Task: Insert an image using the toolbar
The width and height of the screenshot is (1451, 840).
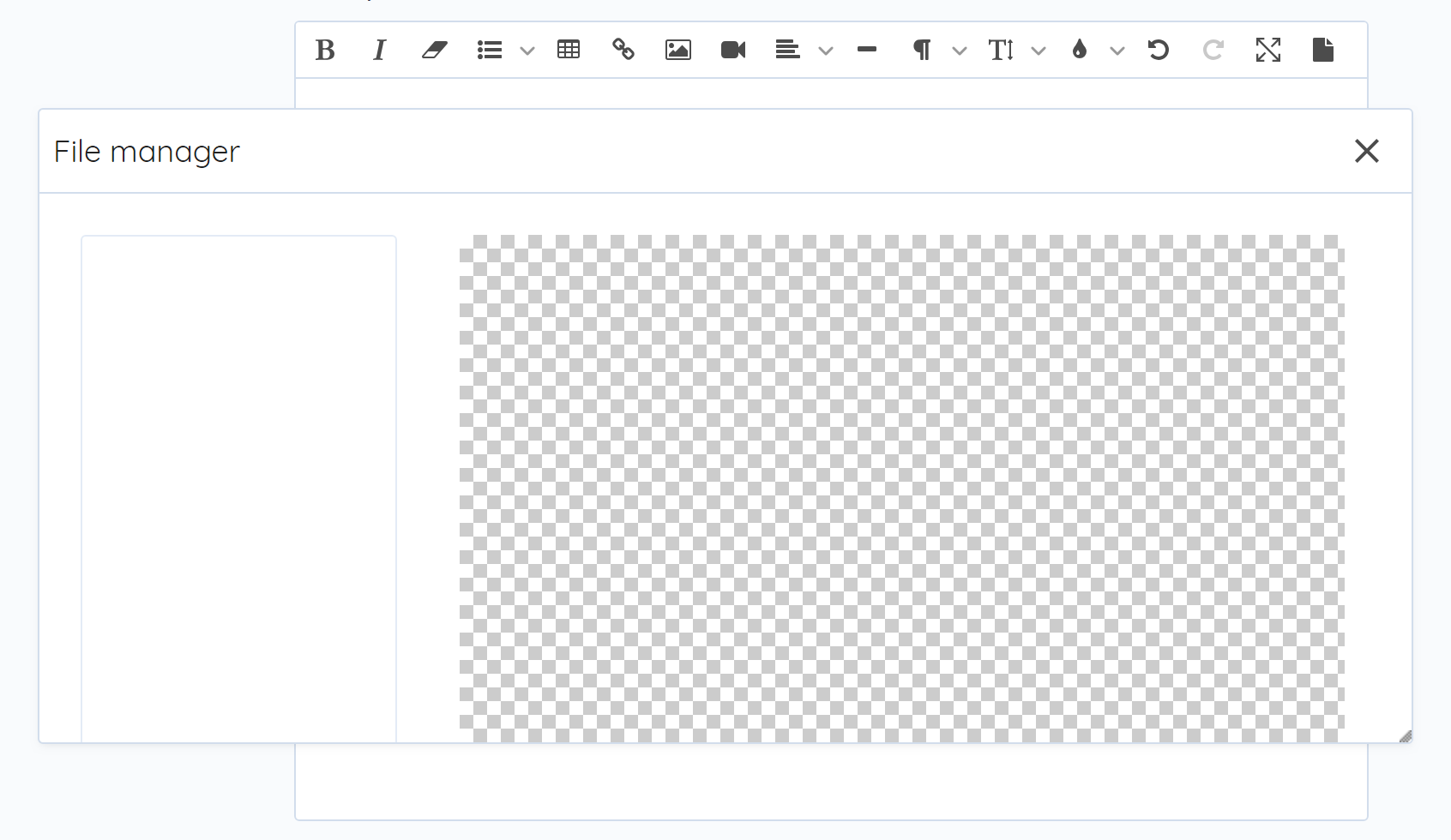Action: pyautogui.click(x=677, y=50)
